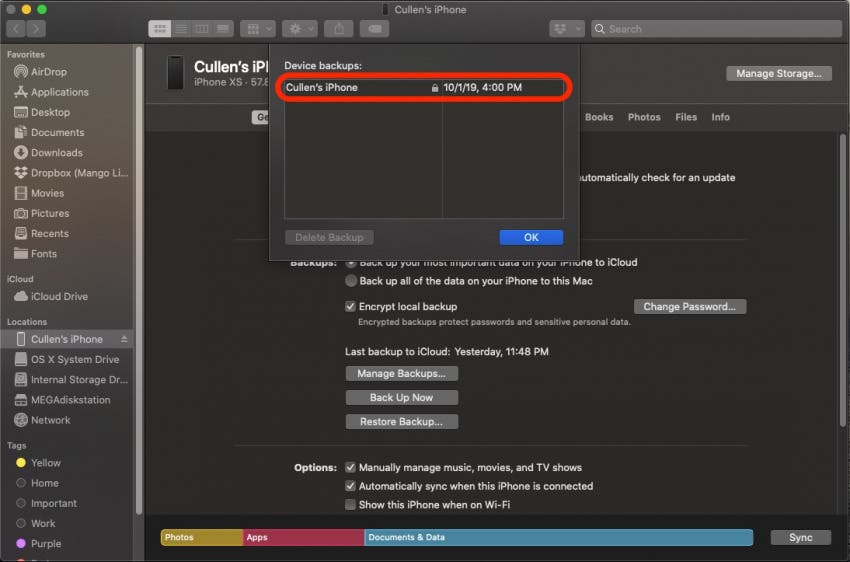Click the main pane vertical scrollbar
This screenshot has width=850, height=562.
[843, 280]
